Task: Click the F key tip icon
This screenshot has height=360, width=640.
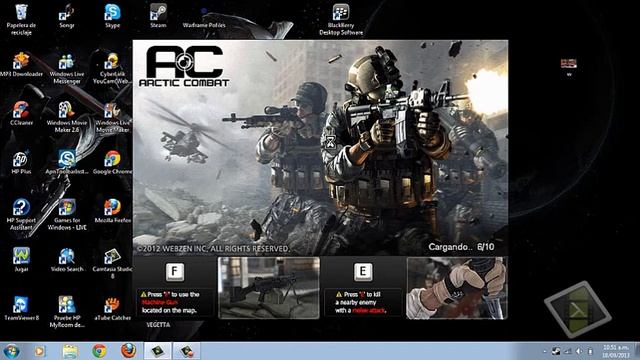Action: 174,272
